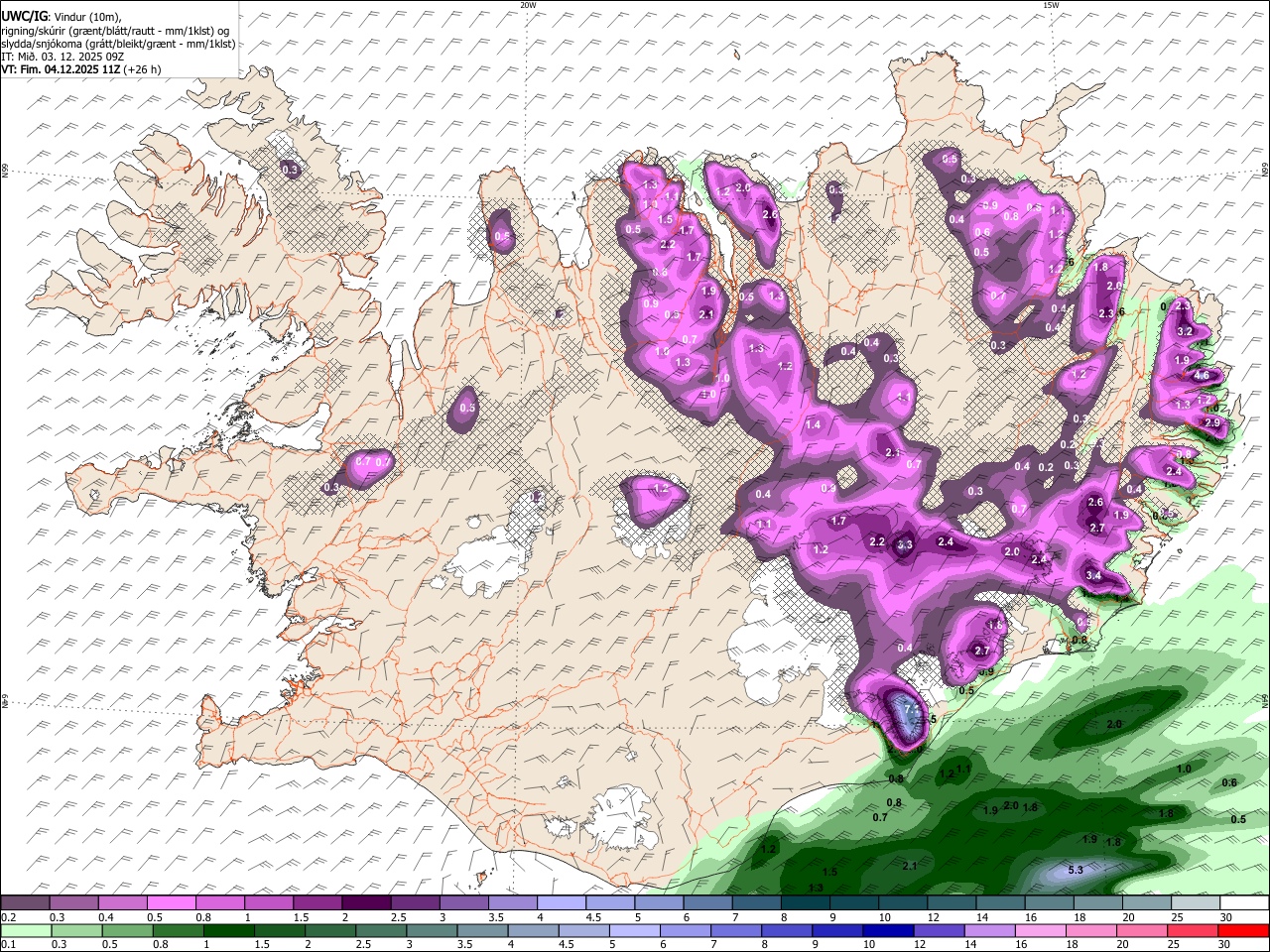Pick the navy blue swatch between 10 and 12, lower row
Viewport: 1270px width, 952px height.
click(888, 931)
